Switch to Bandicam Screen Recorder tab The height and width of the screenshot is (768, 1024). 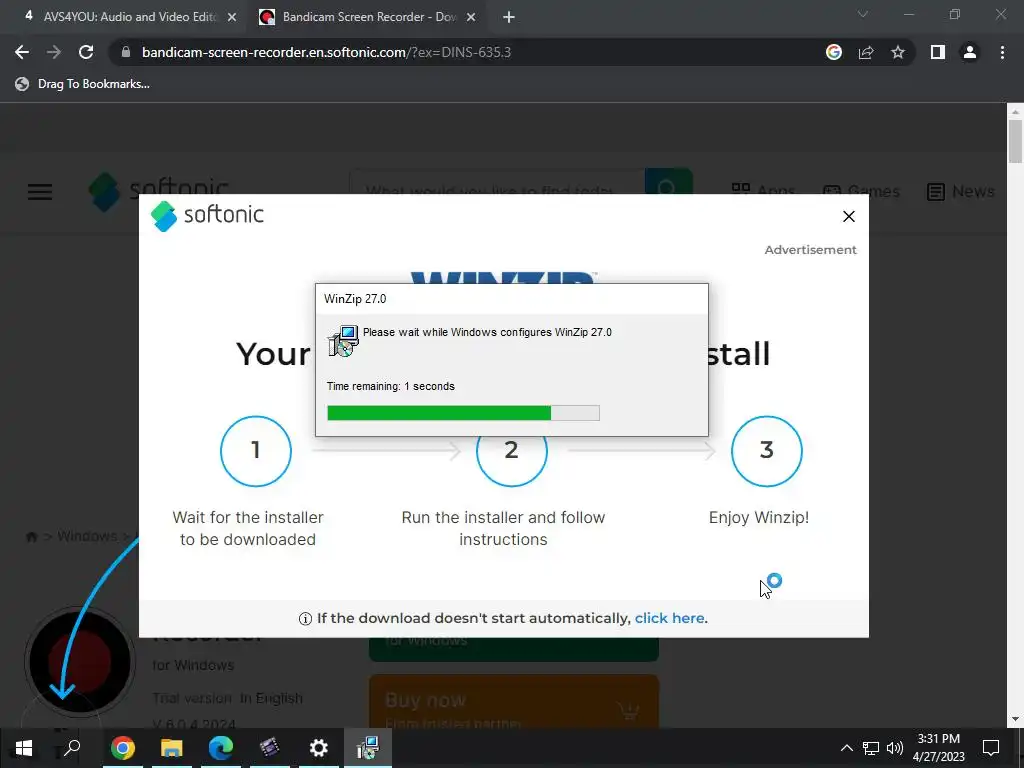(x=367, y=17)
